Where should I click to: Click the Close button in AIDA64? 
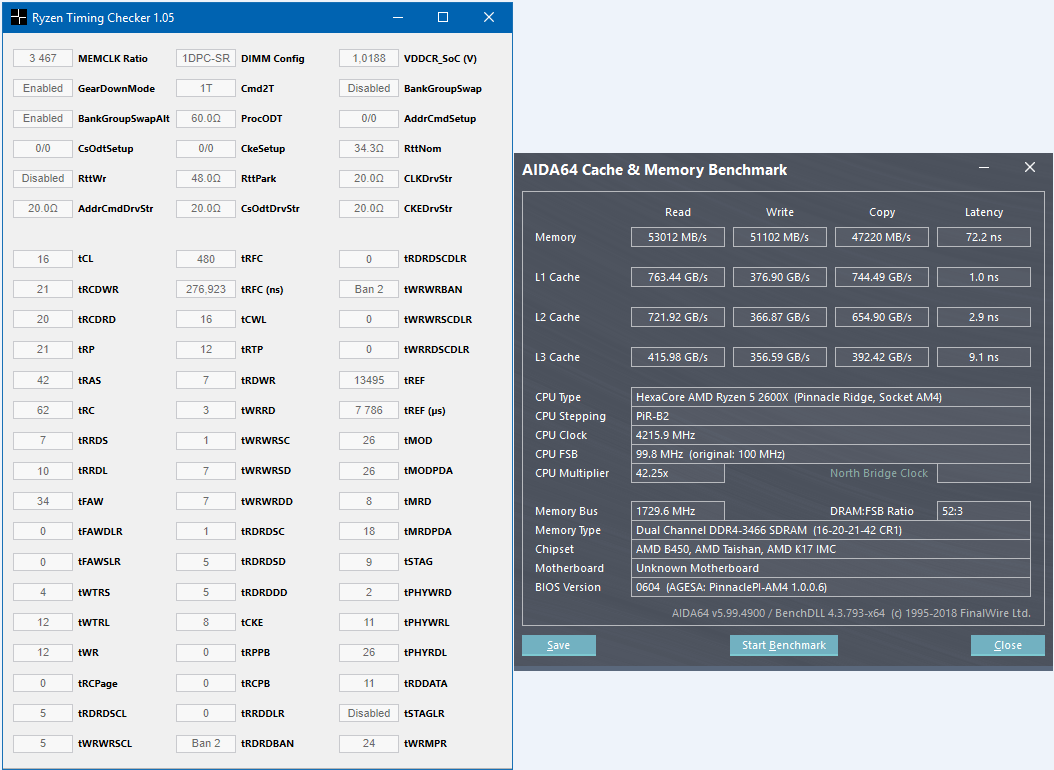(1008, 645)
